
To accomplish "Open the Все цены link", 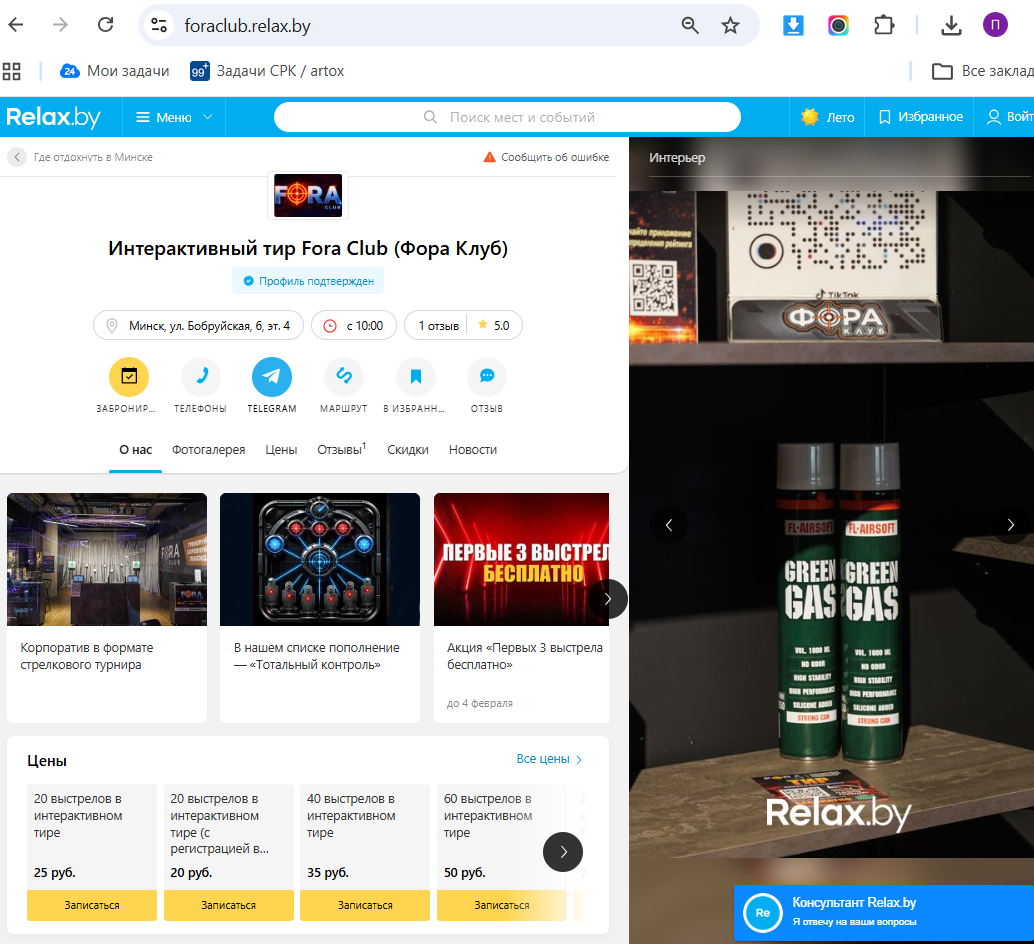I will (549, 759).
